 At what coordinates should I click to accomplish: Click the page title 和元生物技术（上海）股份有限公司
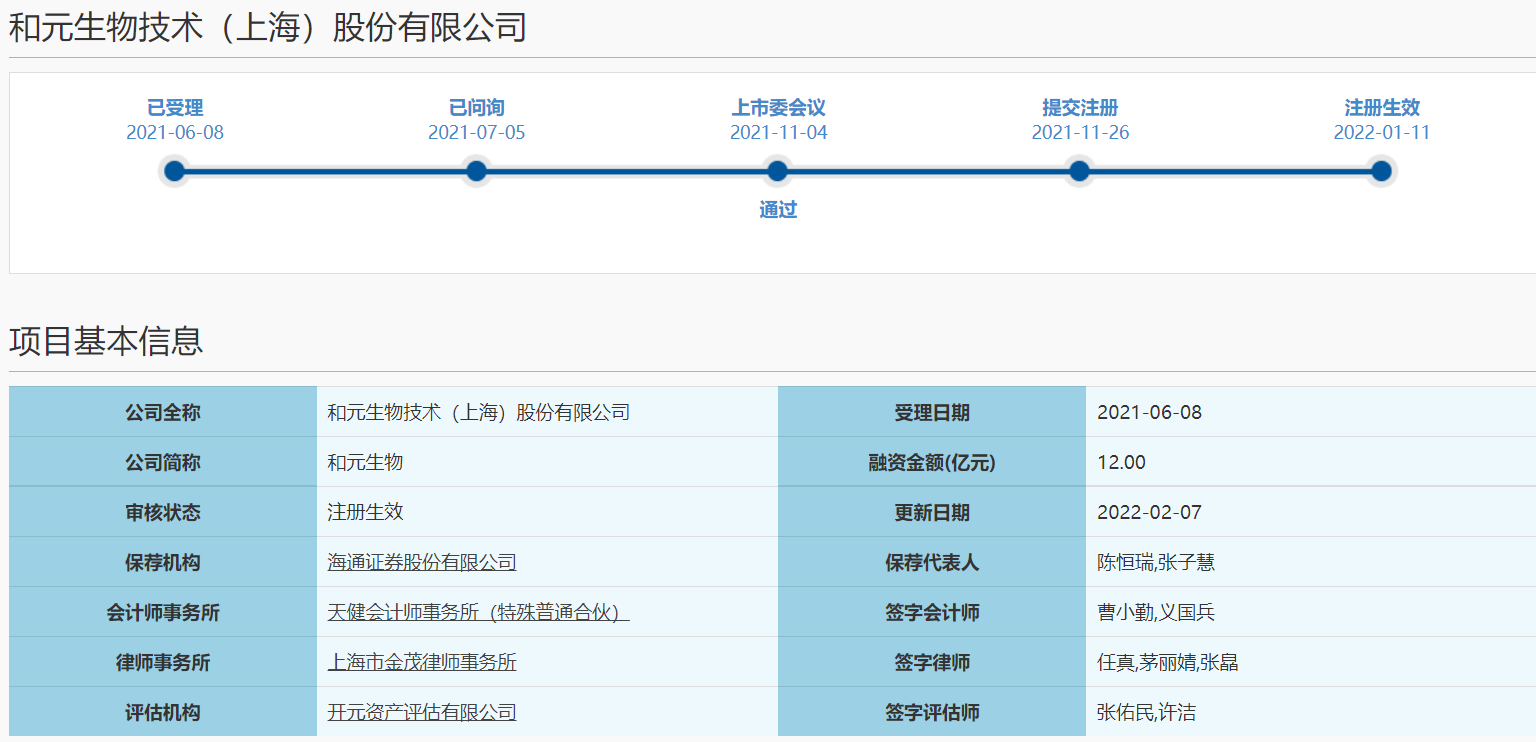(268, 27)
